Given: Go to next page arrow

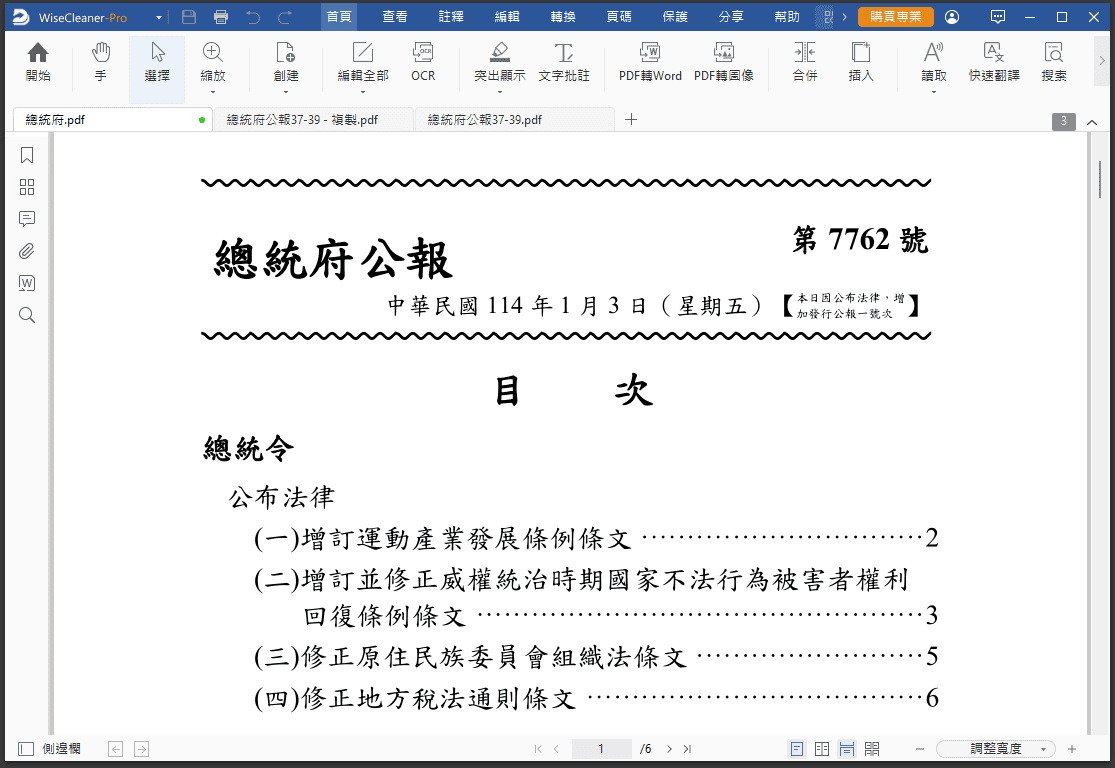Looking at the screenshot, I should [x=669, y=749].
